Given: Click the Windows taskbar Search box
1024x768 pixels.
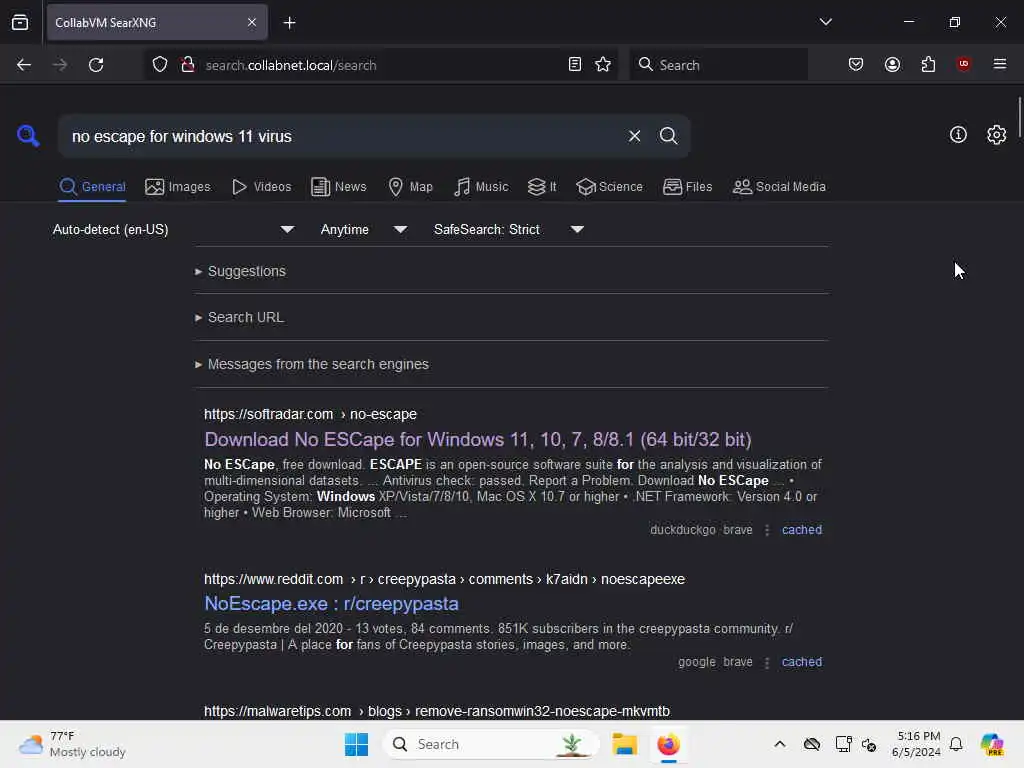Looking at the screenshot, I should [490, 744].
